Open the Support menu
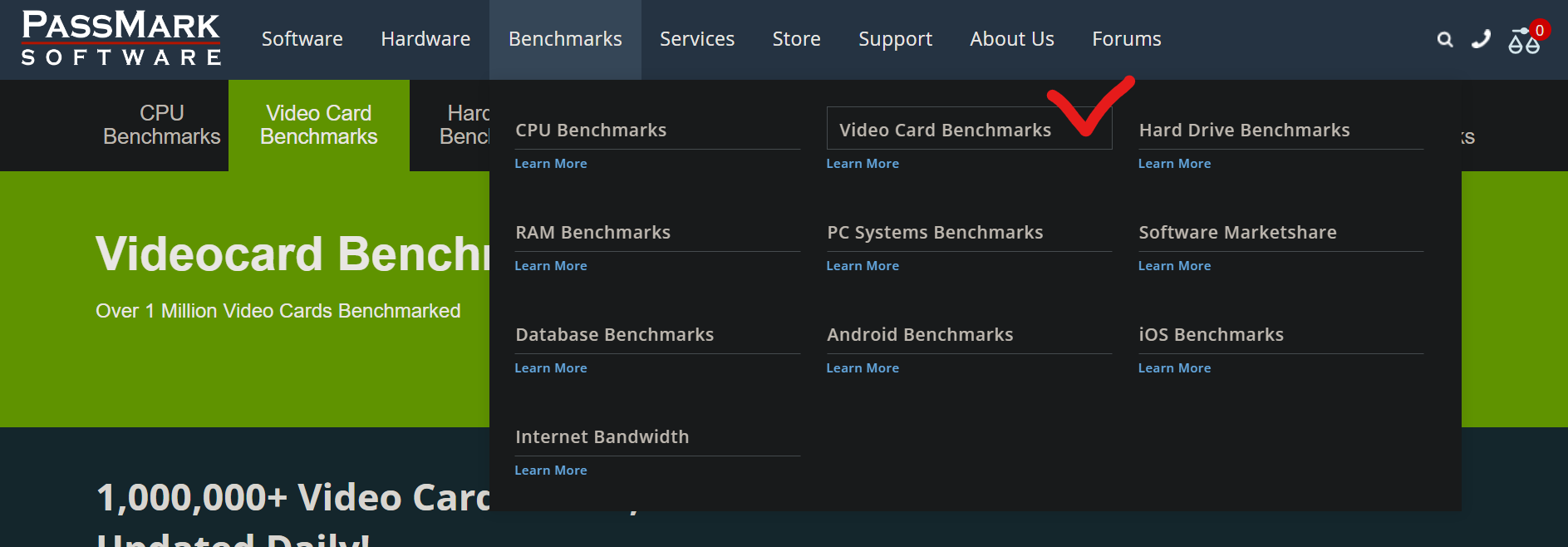 tap(895, 39)
